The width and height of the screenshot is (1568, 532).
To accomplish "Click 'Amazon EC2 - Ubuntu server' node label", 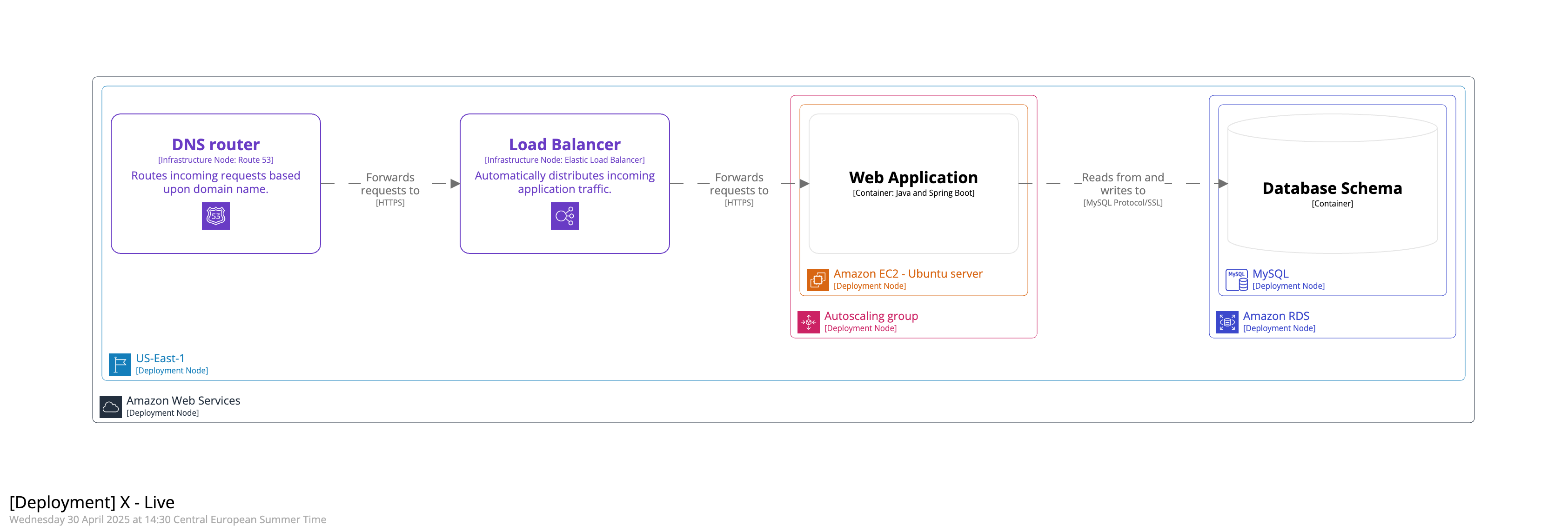I will (x=908, y=274).
